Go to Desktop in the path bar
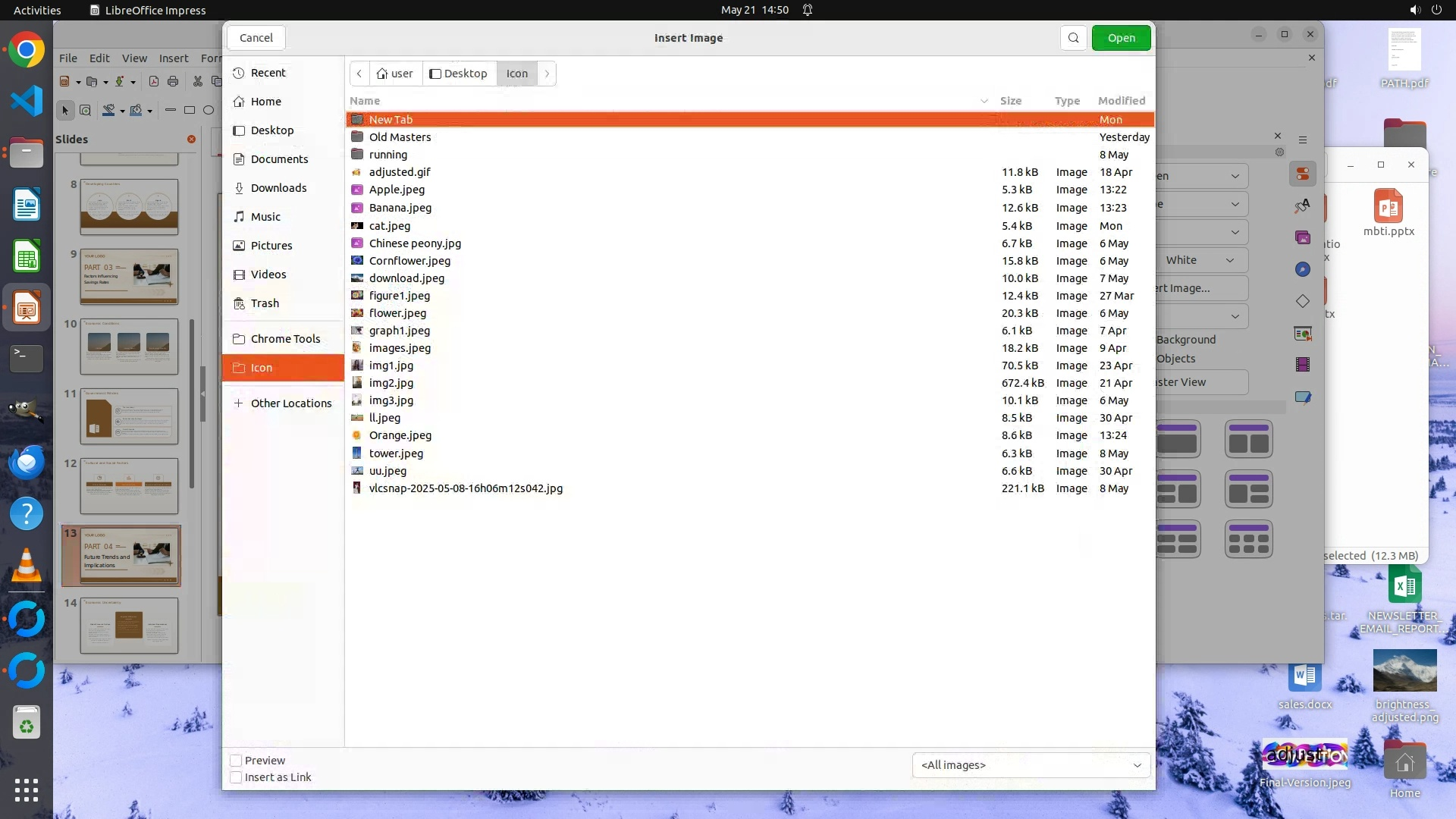 (458, 74)
